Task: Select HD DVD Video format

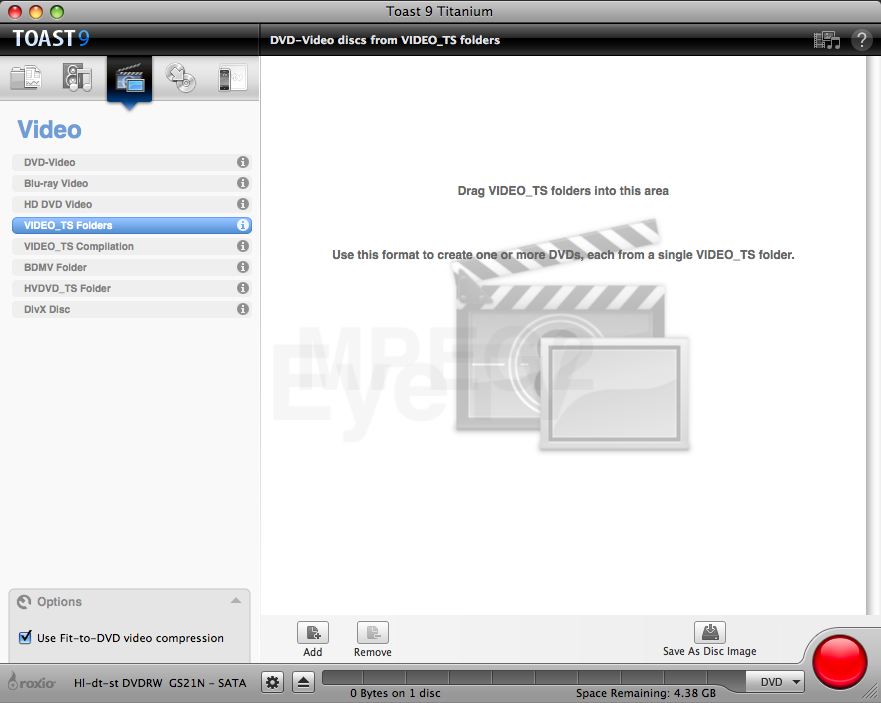Action: (x=131, y=205)
